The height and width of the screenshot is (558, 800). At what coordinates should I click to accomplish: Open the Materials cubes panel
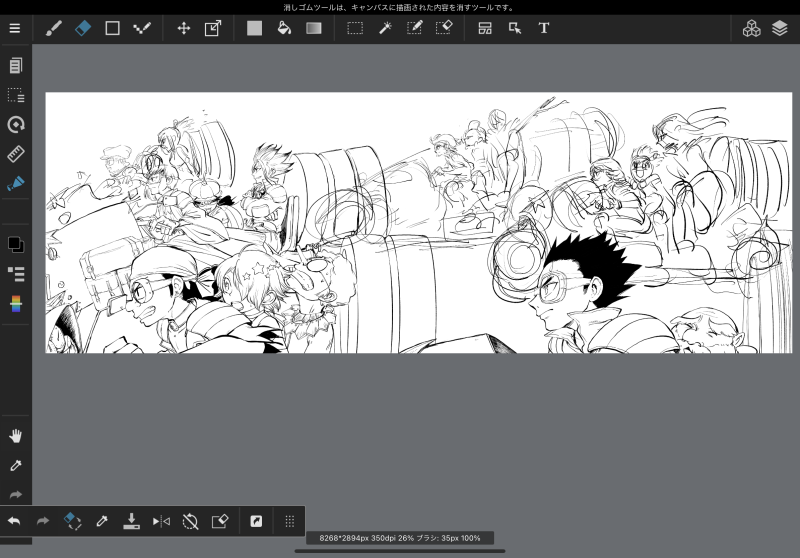tap(751, 29)
